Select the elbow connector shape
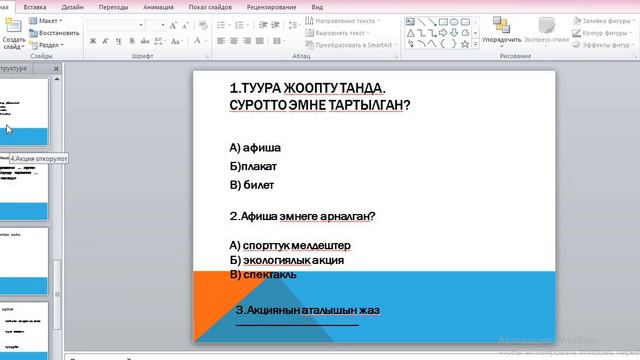Viewport: 640px width, 360px height. point(421,33)
